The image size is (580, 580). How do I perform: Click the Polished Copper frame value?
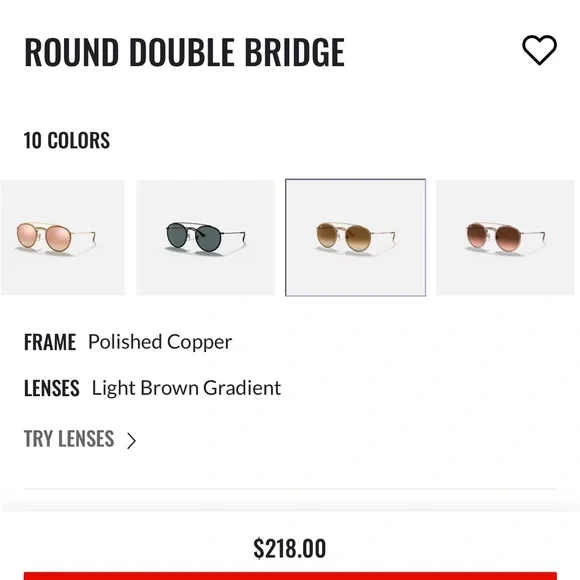pyautogui.click(x=160, y=343)
